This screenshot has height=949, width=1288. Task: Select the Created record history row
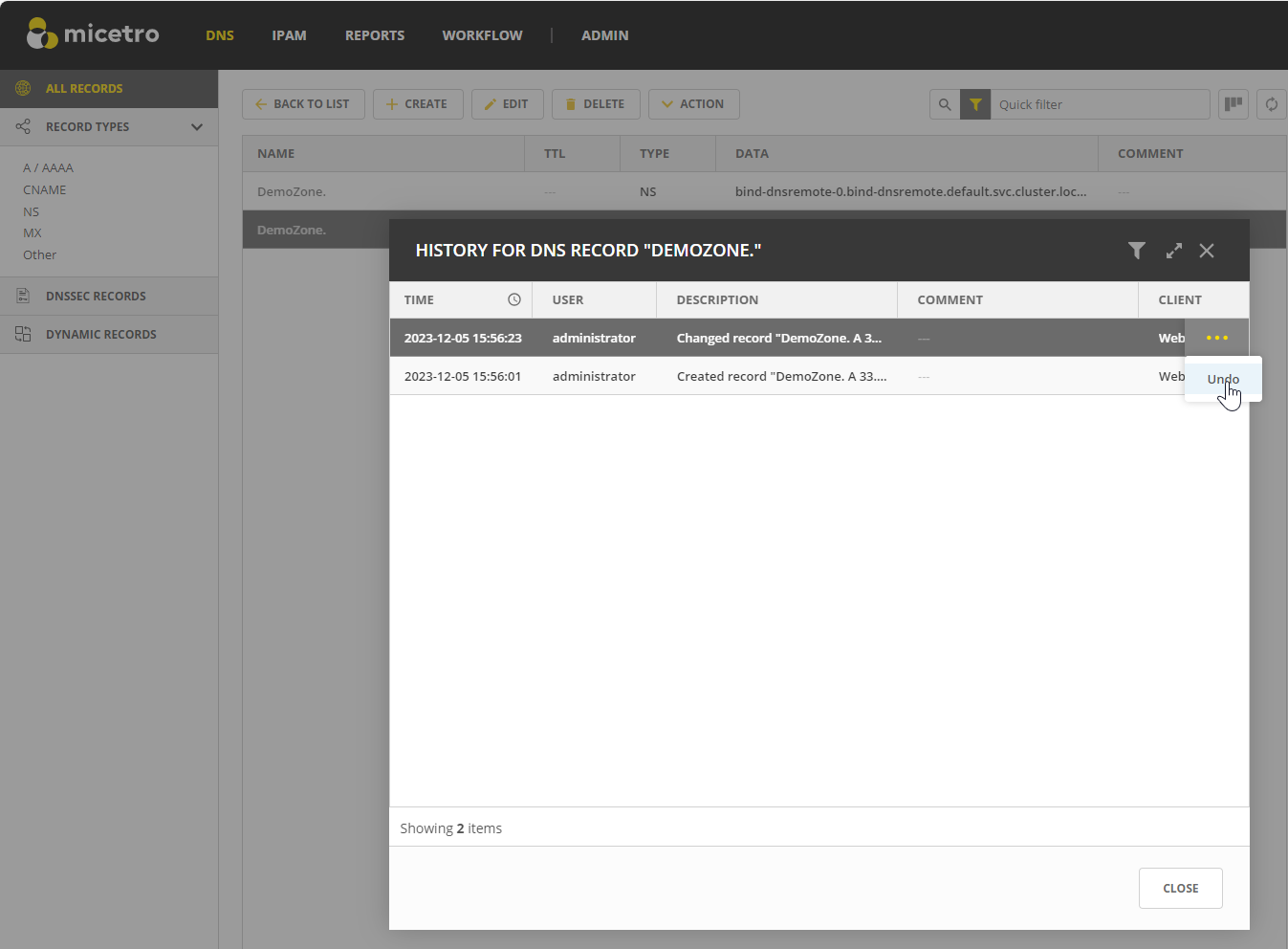pyautogui.click(x=781, y=376)
